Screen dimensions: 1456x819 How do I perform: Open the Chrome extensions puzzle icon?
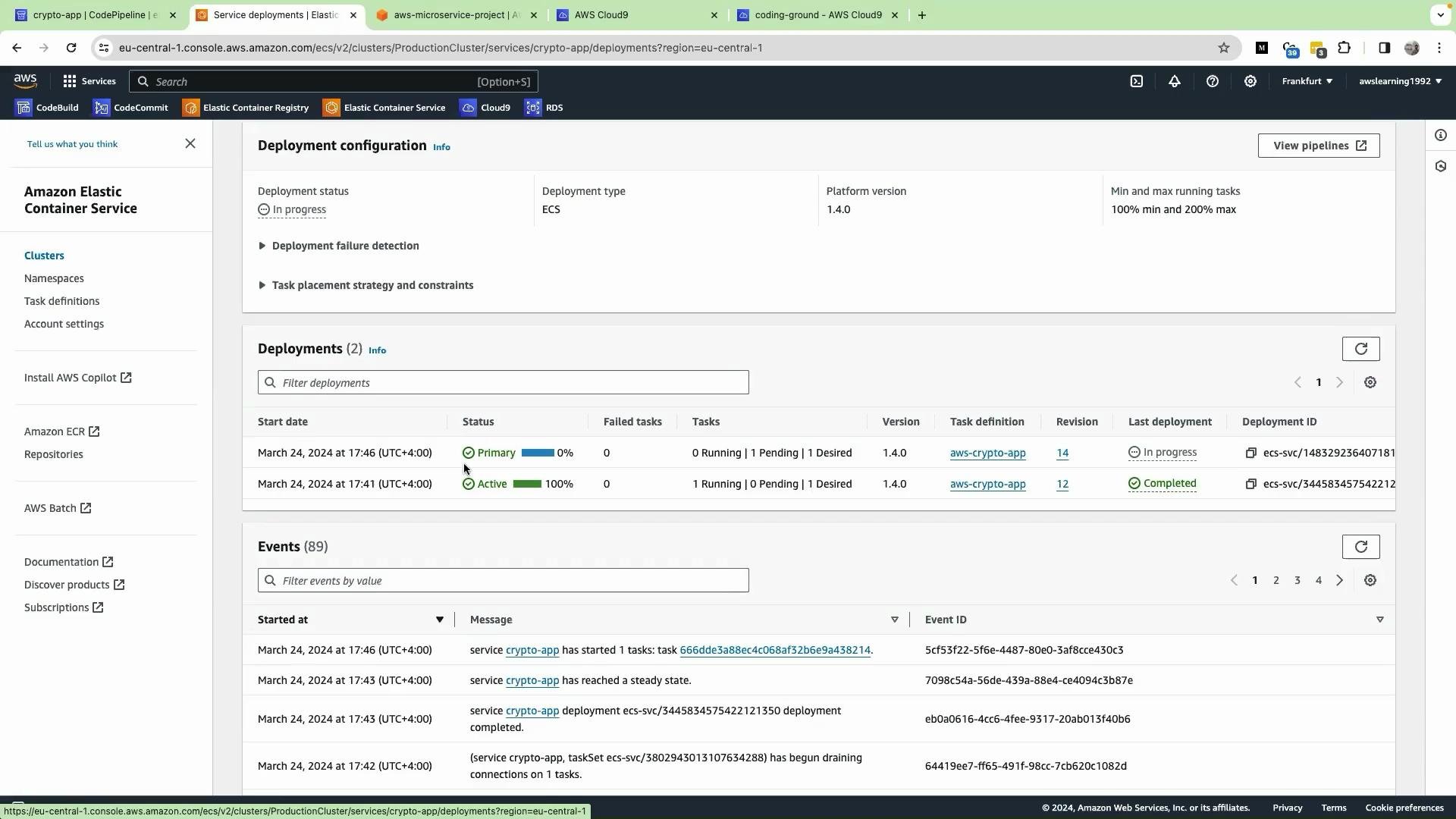click(1345, 48)
